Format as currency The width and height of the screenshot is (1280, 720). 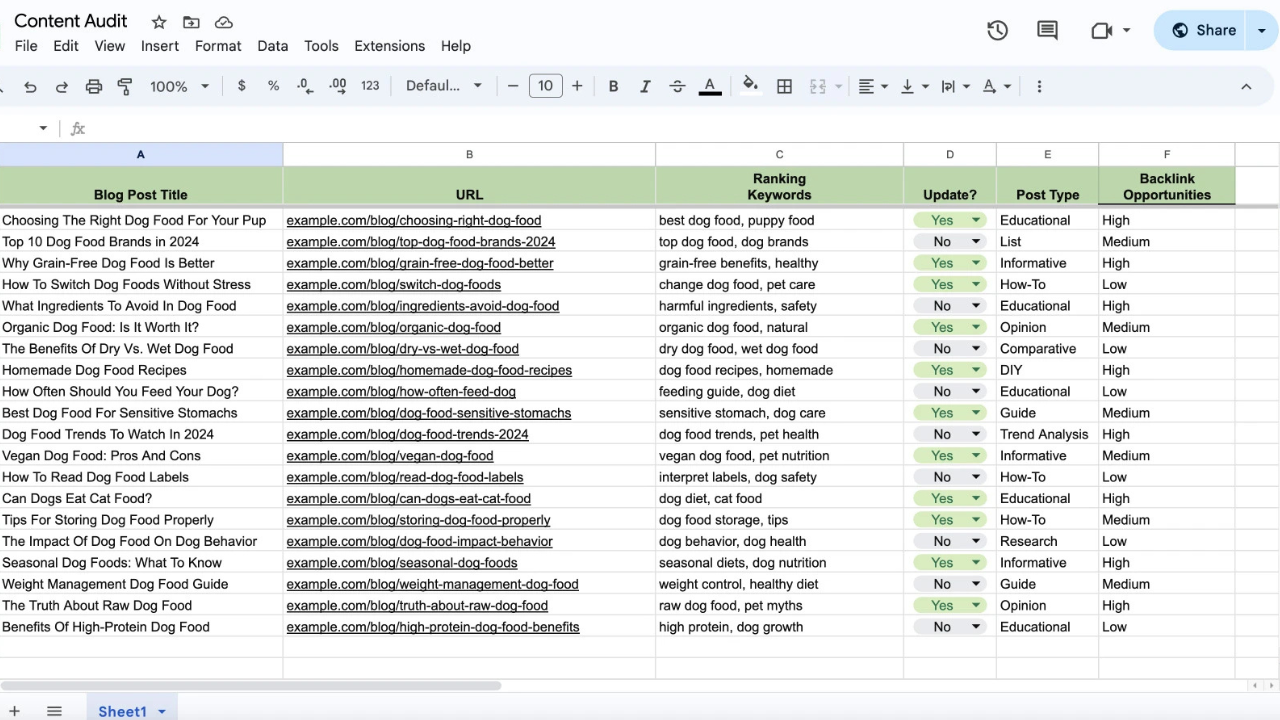[x=241, y=86]
